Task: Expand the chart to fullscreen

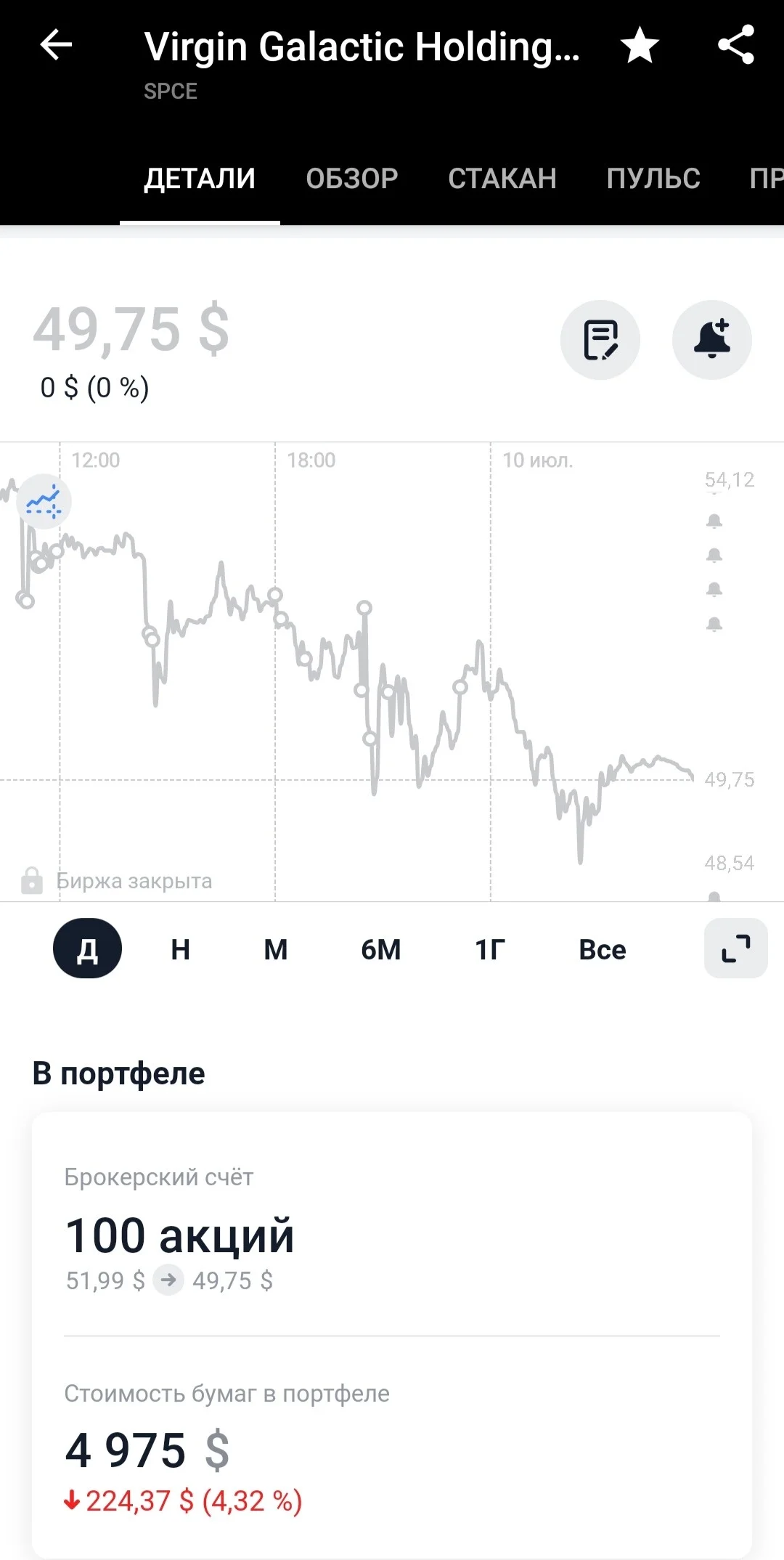Action: coord(736,948)
